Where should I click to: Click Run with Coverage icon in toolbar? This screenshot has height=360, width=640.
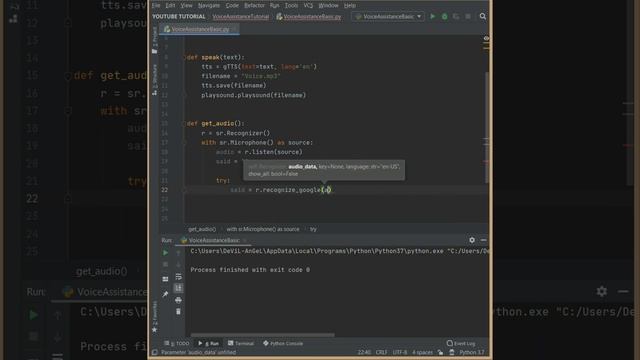coord(456,16)
